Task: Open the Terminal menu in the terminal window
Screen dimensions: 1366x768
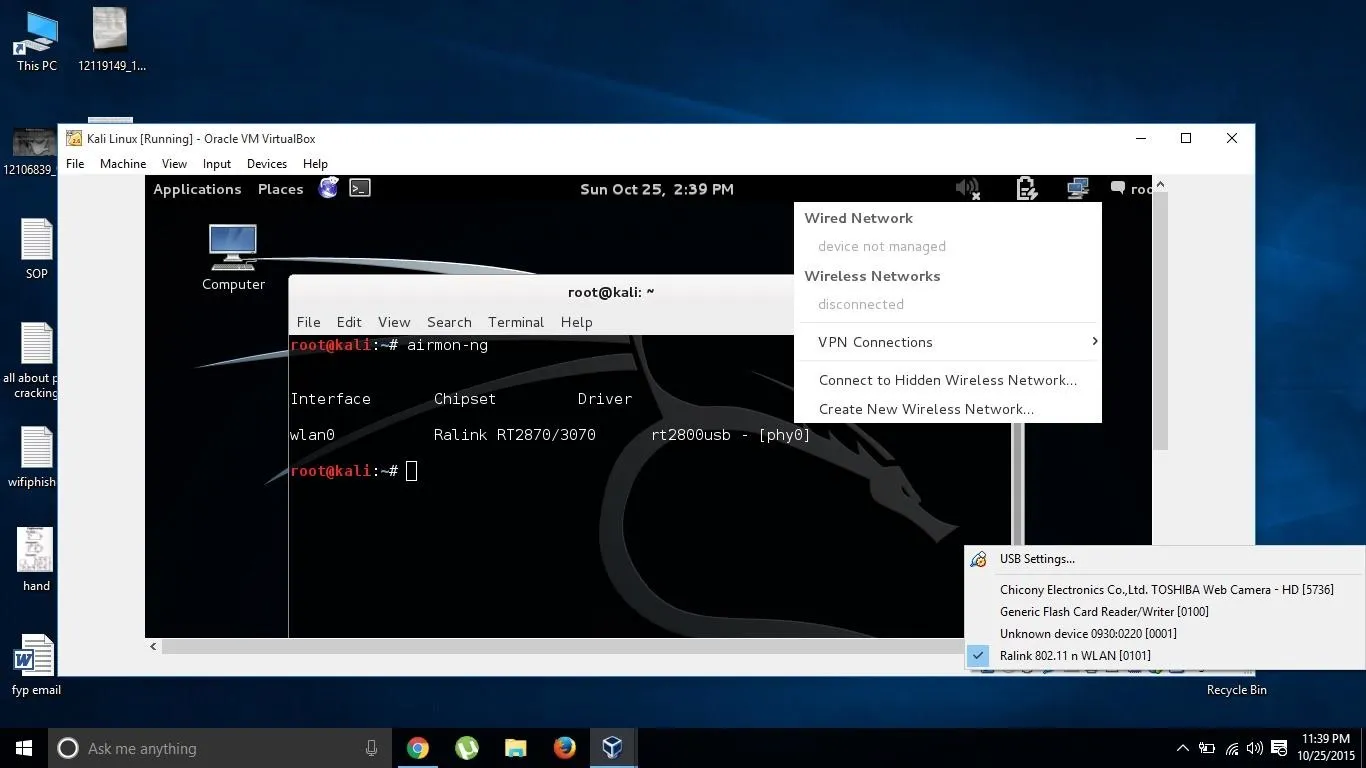Action: click(x=515, y=322)
